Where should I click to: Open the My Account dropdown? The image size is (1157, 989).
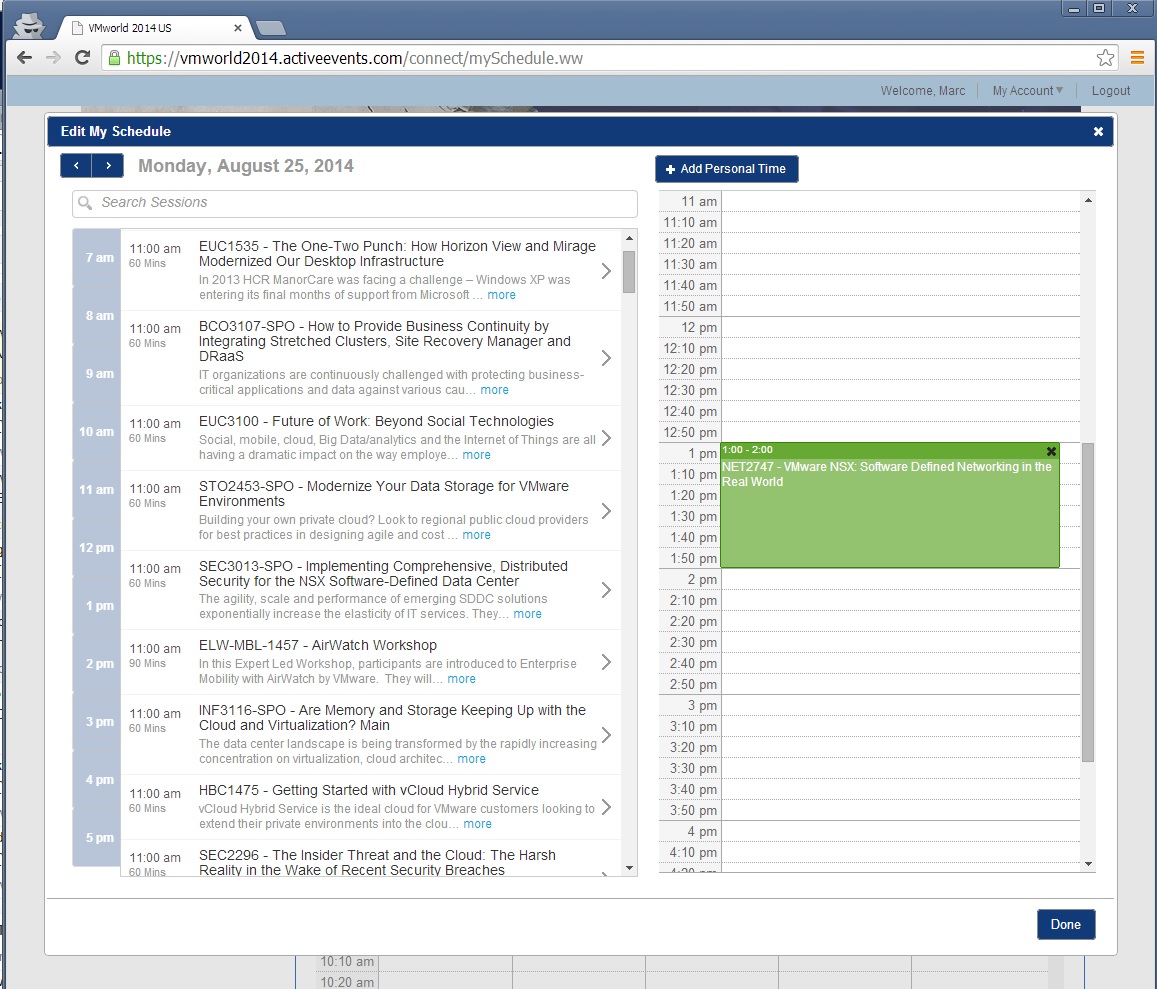coord(1027,91)
